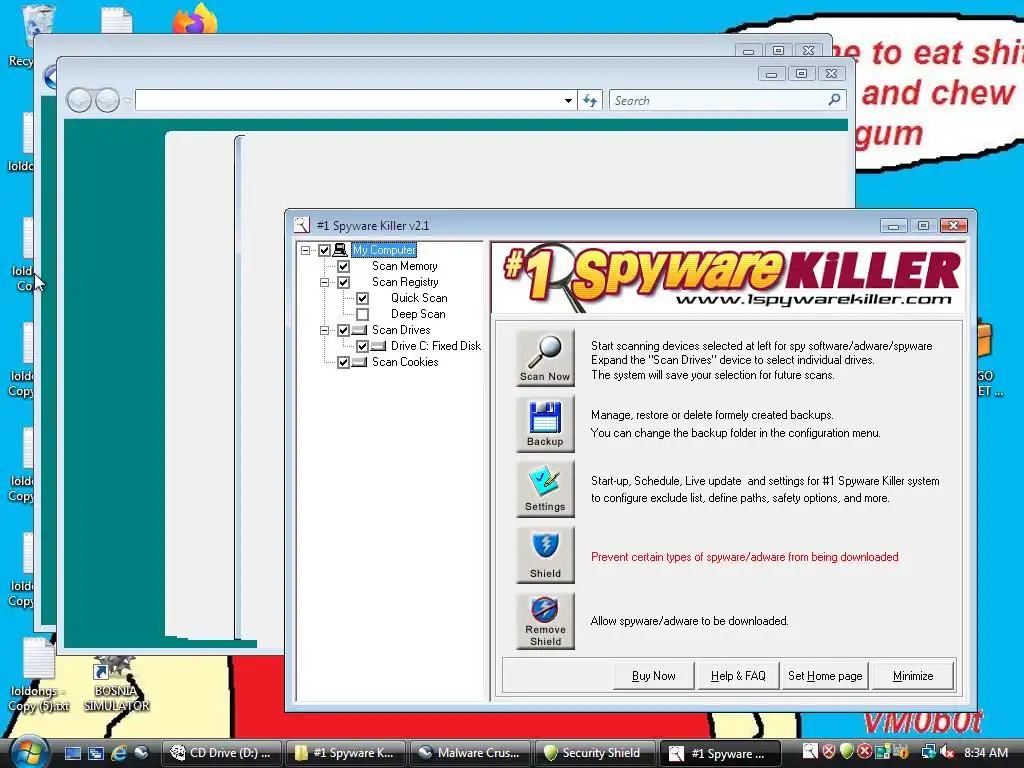Click the My Computer icon in the scan tree
Viewport: 1024px width, 768px height.
(x=340, y=250)
